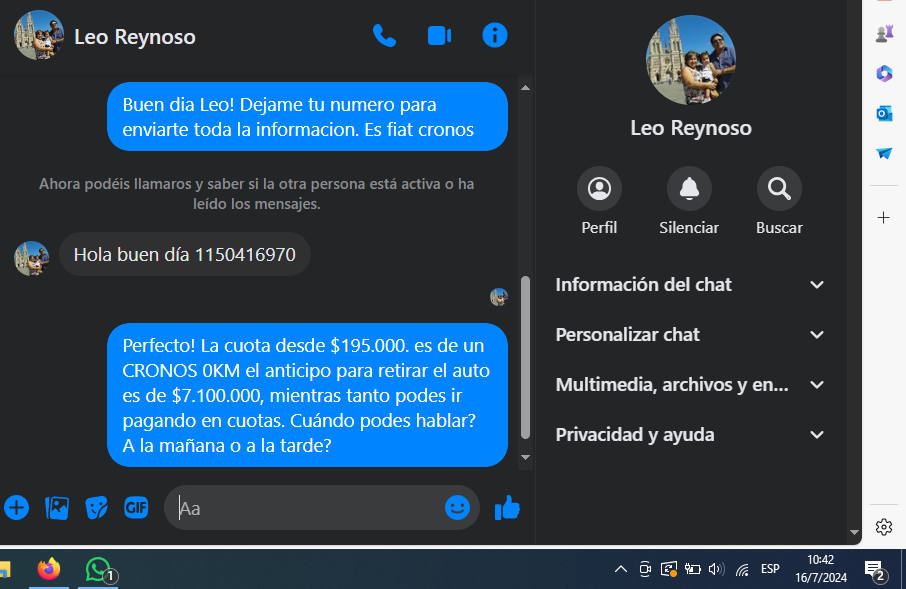Open WhatsApp from the taskbar

tap(97, 569)
